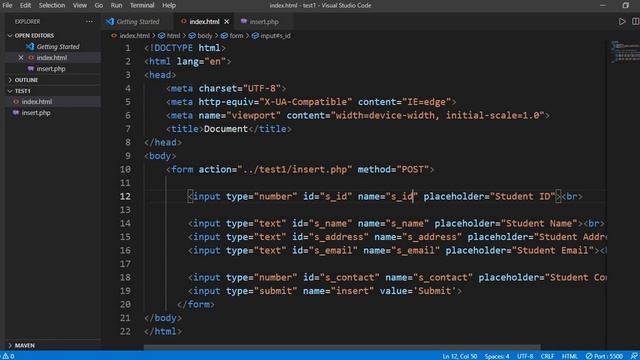Click the minimap code preview
Screen dimensions: 640x360
624,51
